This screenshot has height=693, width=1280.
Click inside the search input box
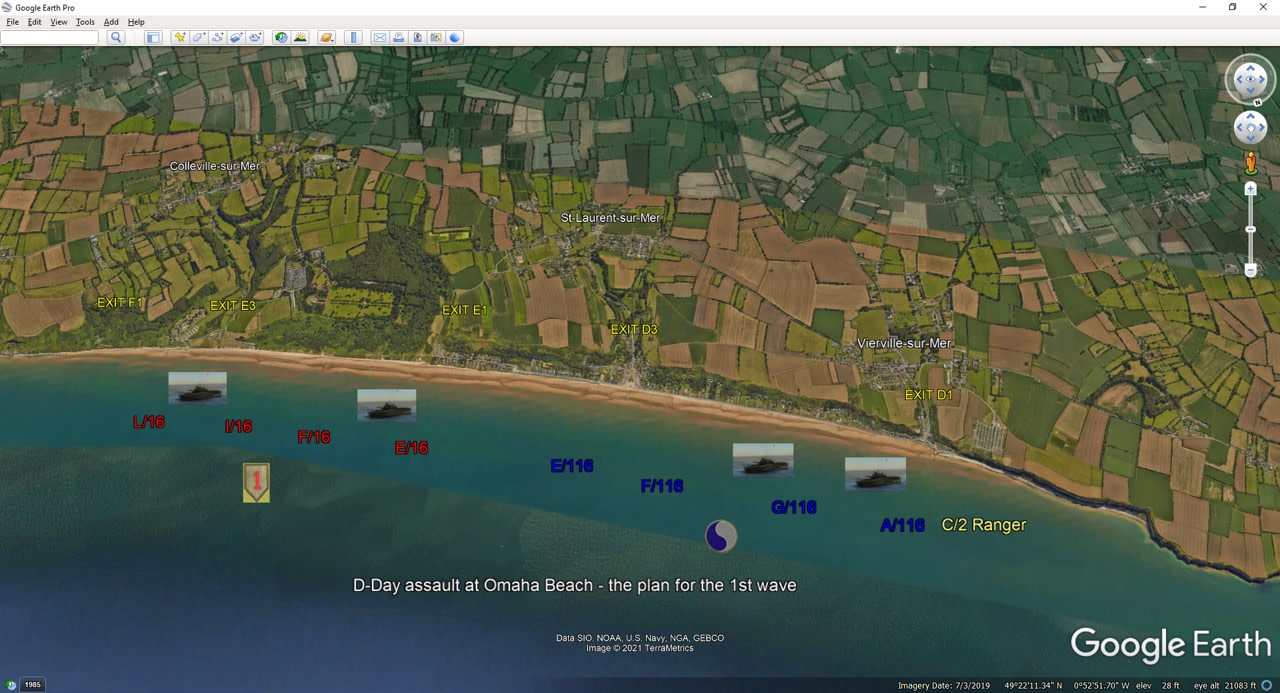pos(50,37)
